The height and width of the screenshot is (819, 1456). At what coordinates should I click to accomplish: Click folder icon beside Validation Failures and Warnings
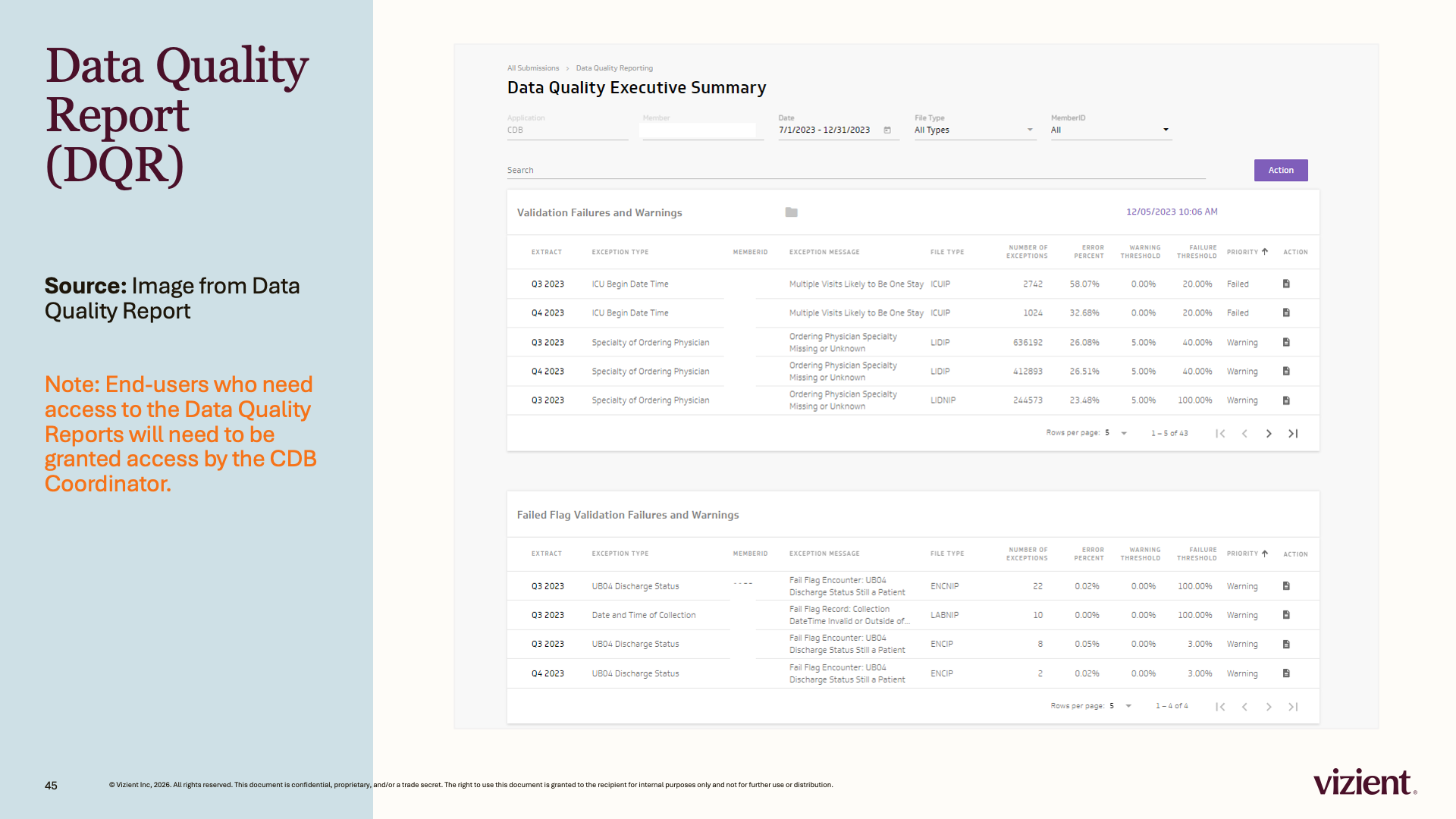791,212
